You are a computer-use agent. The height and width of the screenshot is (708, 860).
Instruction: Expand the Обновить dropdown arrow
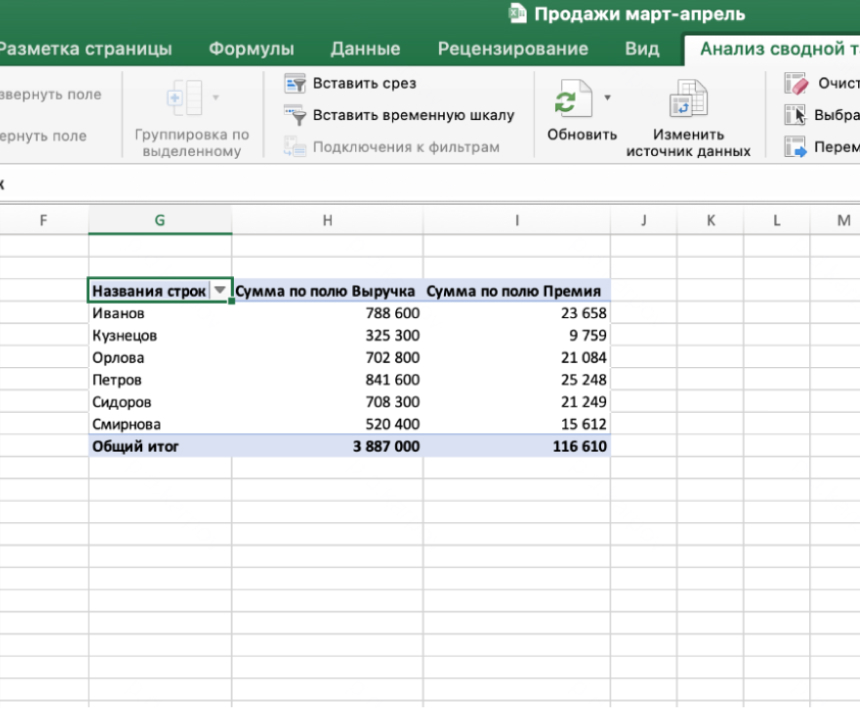coord(607,98)
